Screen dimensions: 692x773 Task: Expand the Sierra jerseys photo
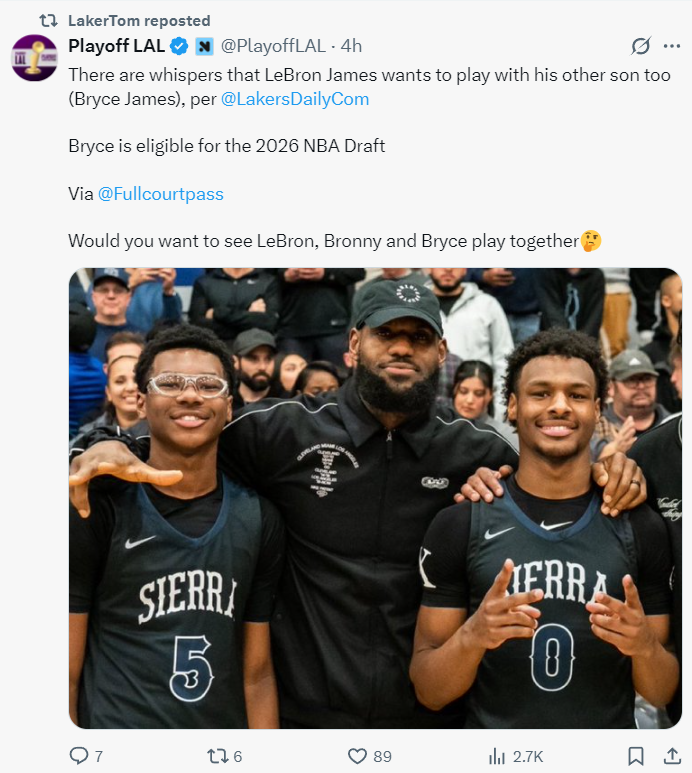[x=375, y=498]
